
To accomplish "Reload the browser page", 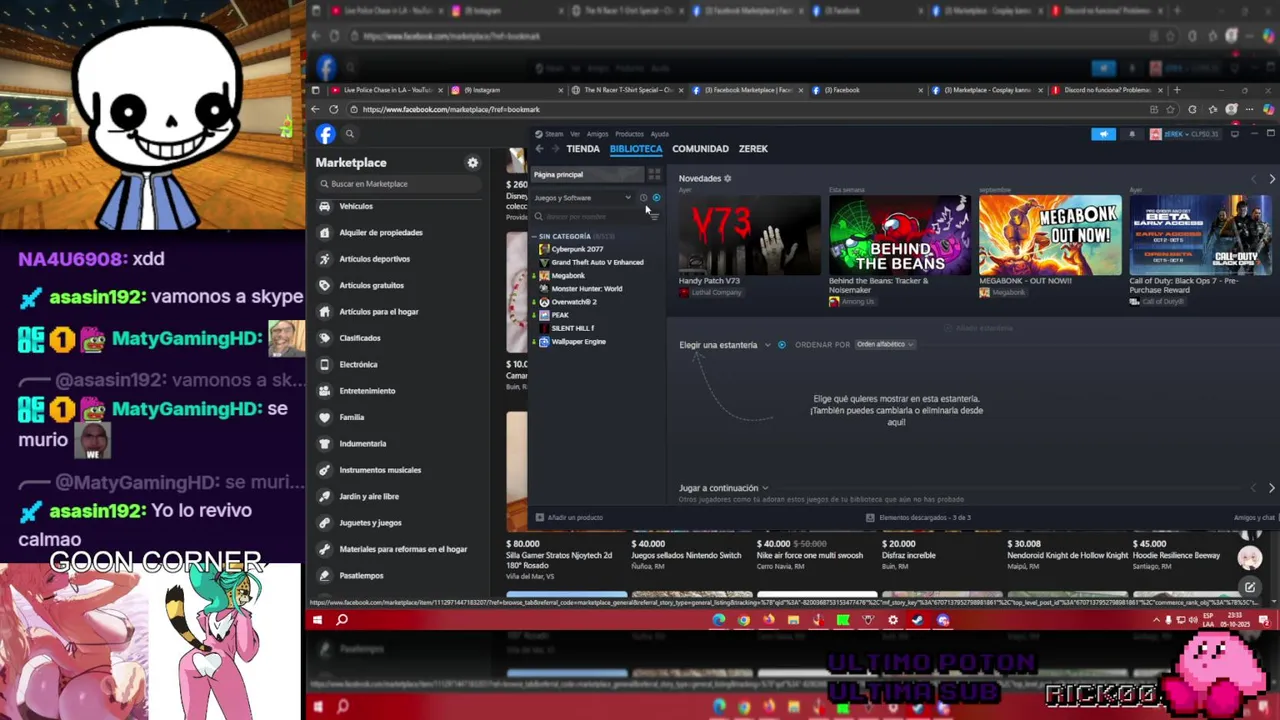I will click(x=333, y=109).
